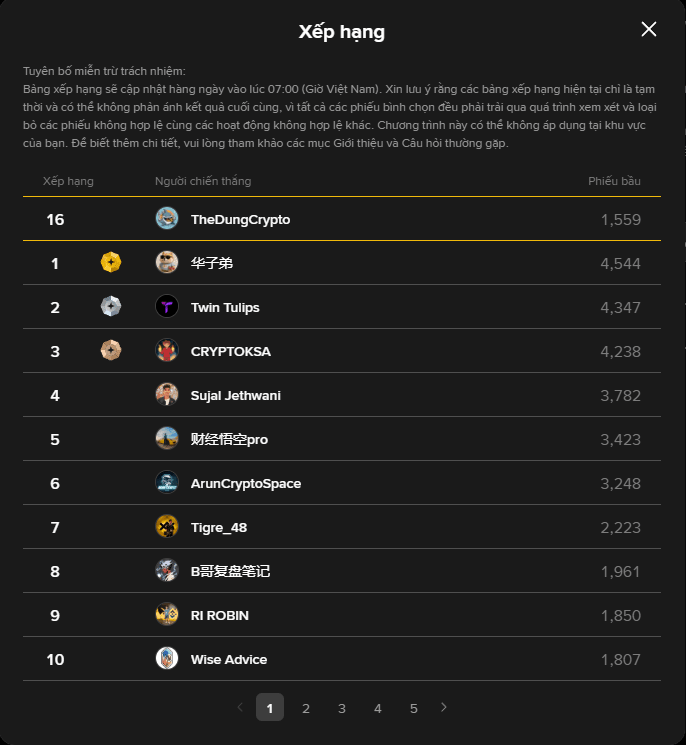
Task: Click the Twin Tulips avatar icon
Action: pos(167,307)
